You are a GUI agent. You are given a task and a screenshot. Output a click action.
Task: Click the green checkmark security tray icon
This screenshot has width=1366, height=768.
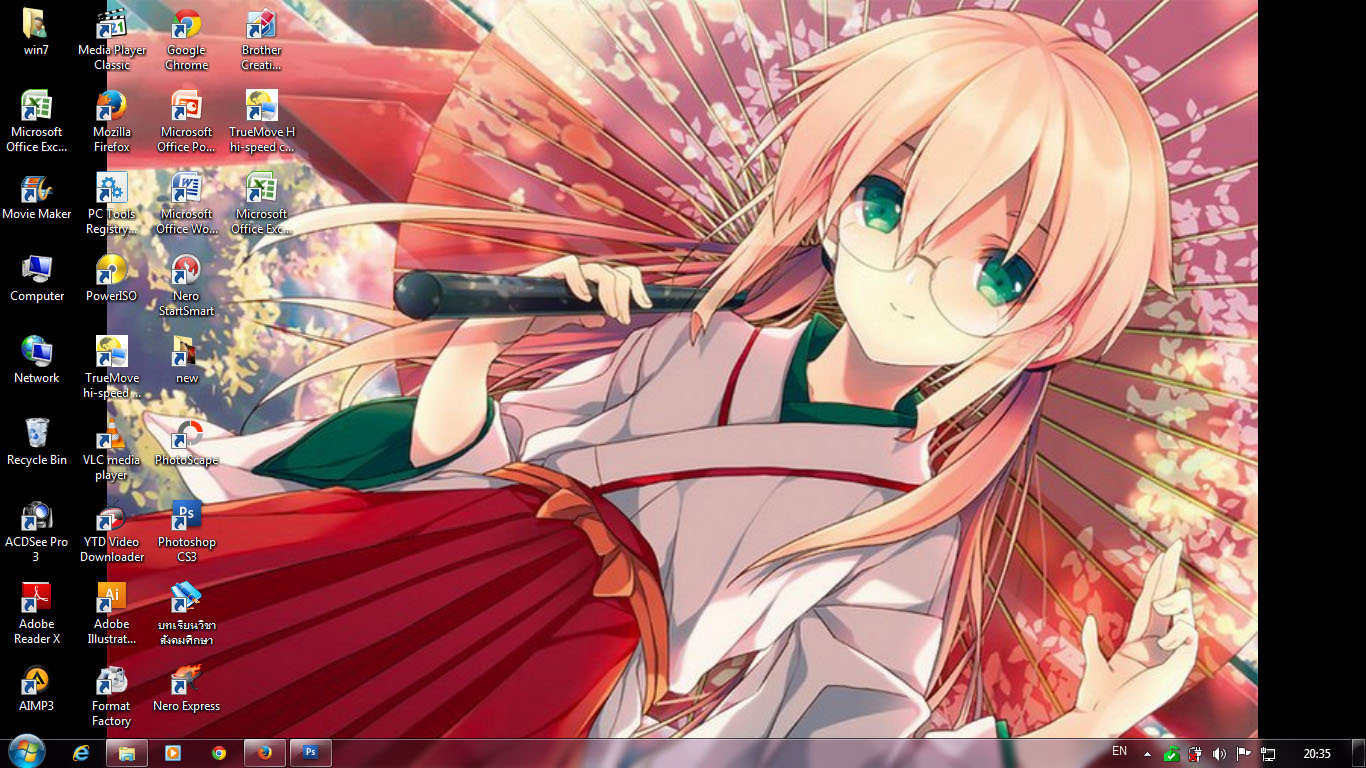pyautogui.click(x=1171, y=754)
